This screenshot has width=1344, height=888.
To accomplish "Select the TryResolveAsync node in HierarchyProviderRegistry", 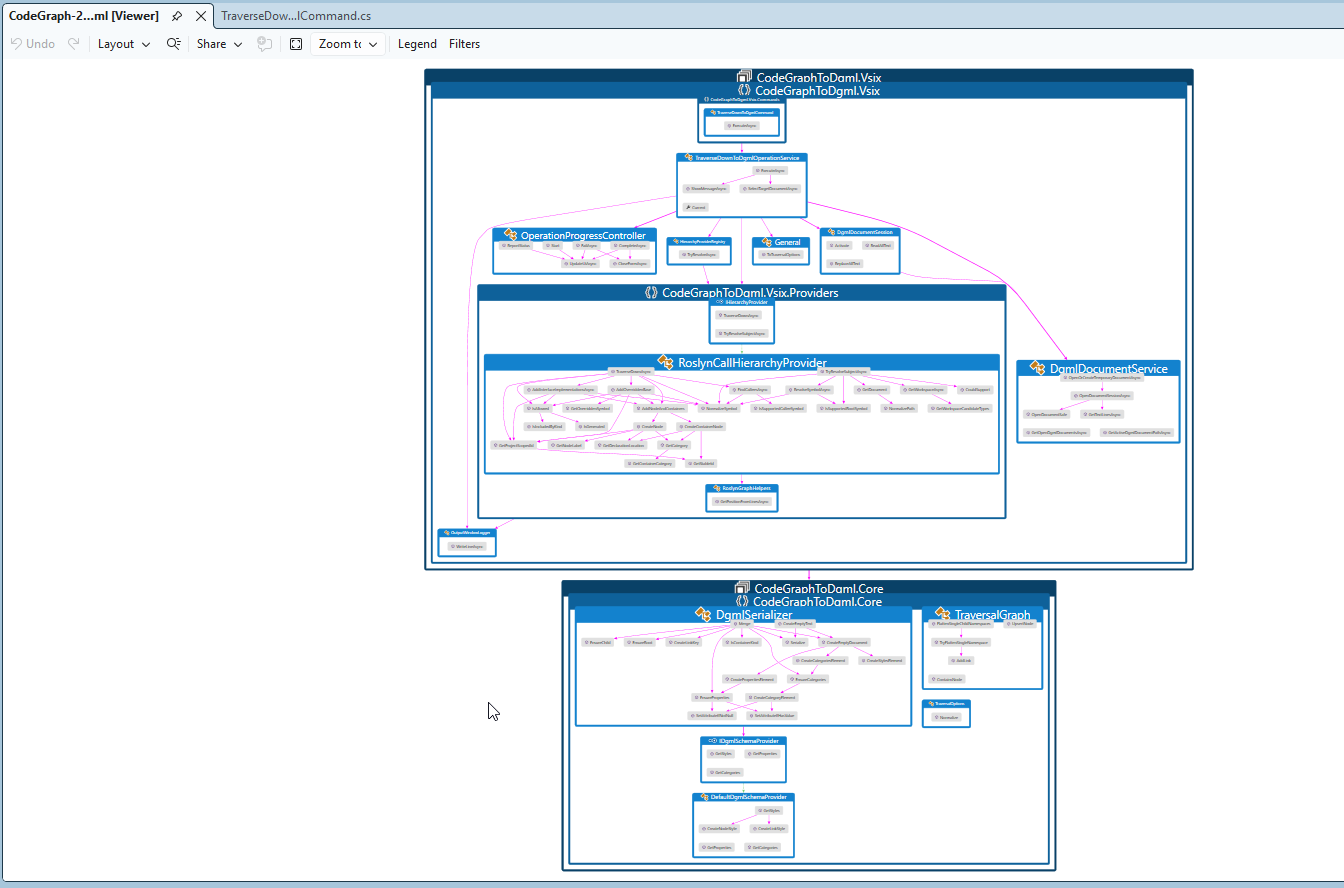I will tap(700, 255).
